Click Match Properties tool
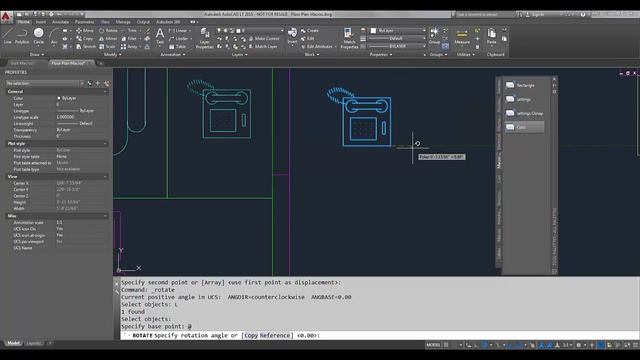The image size is (640, 360). (349, 38)
